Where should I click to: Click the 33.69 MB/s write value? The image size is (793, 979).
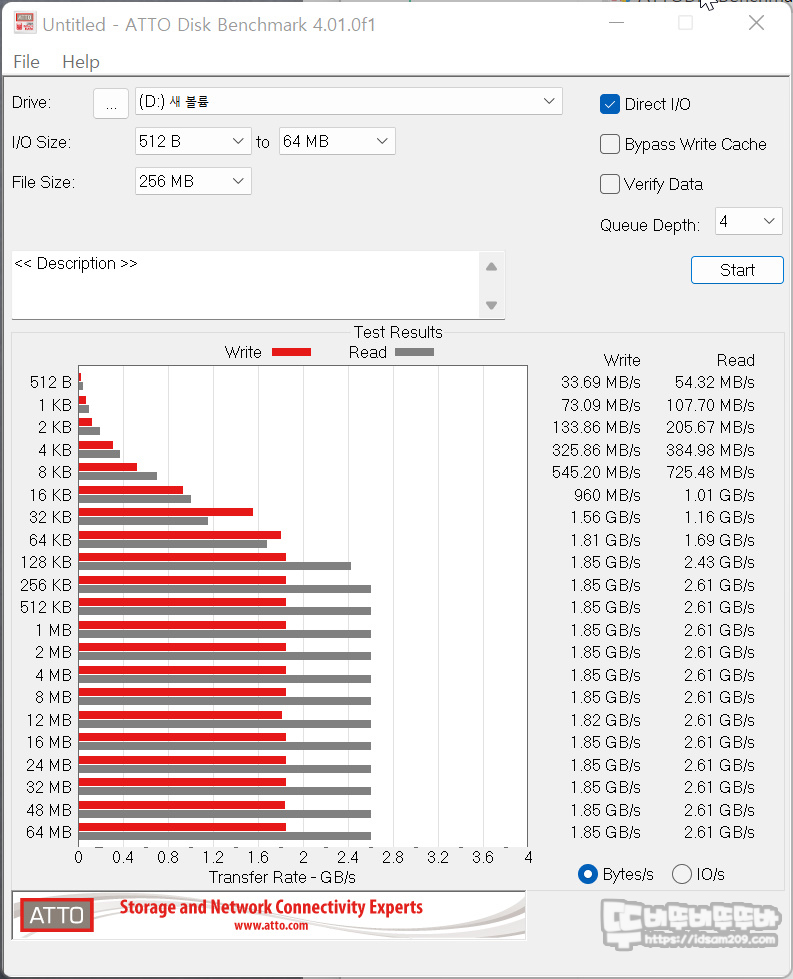tap(600, 382)
